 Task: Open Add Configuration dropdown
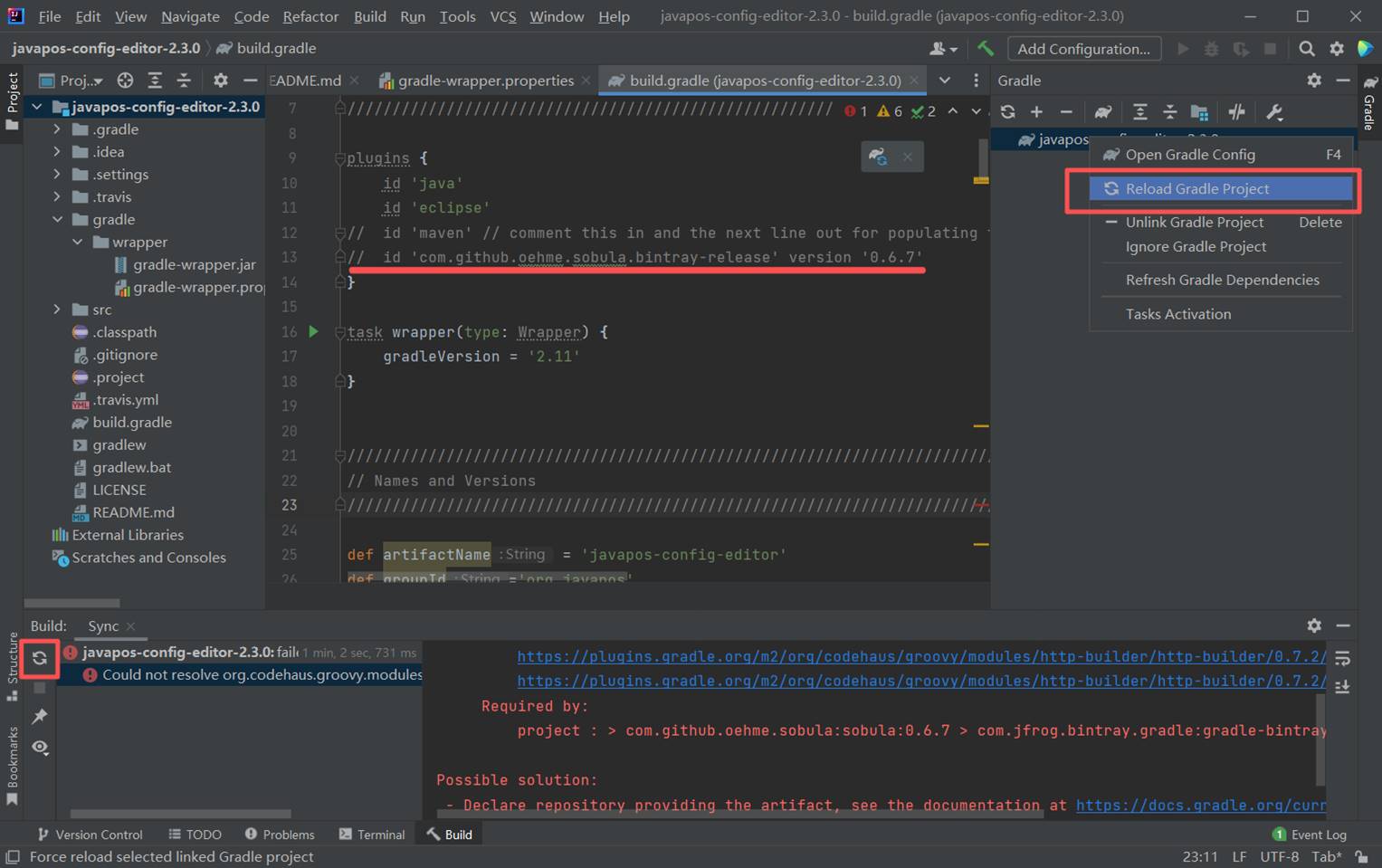(1083, 49)
